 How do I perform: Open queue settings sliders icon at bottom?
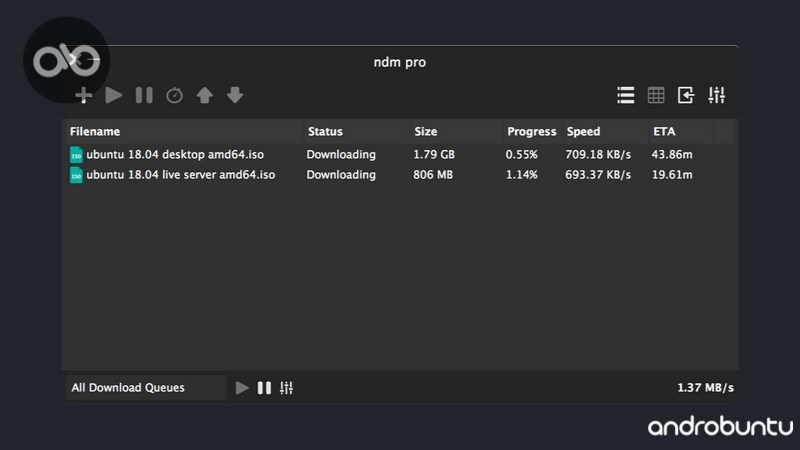[286, 388]
